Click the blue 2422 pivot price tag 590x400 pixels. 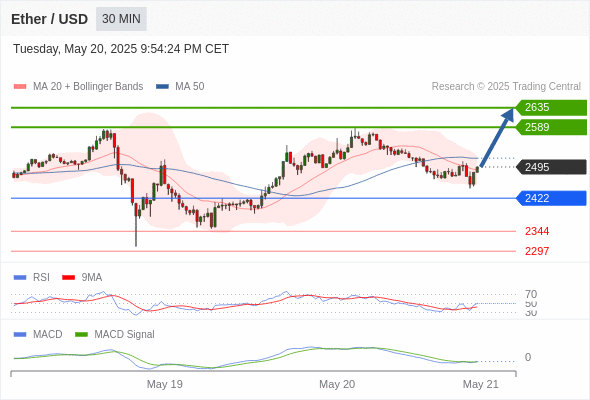click(x=551, y=198)
